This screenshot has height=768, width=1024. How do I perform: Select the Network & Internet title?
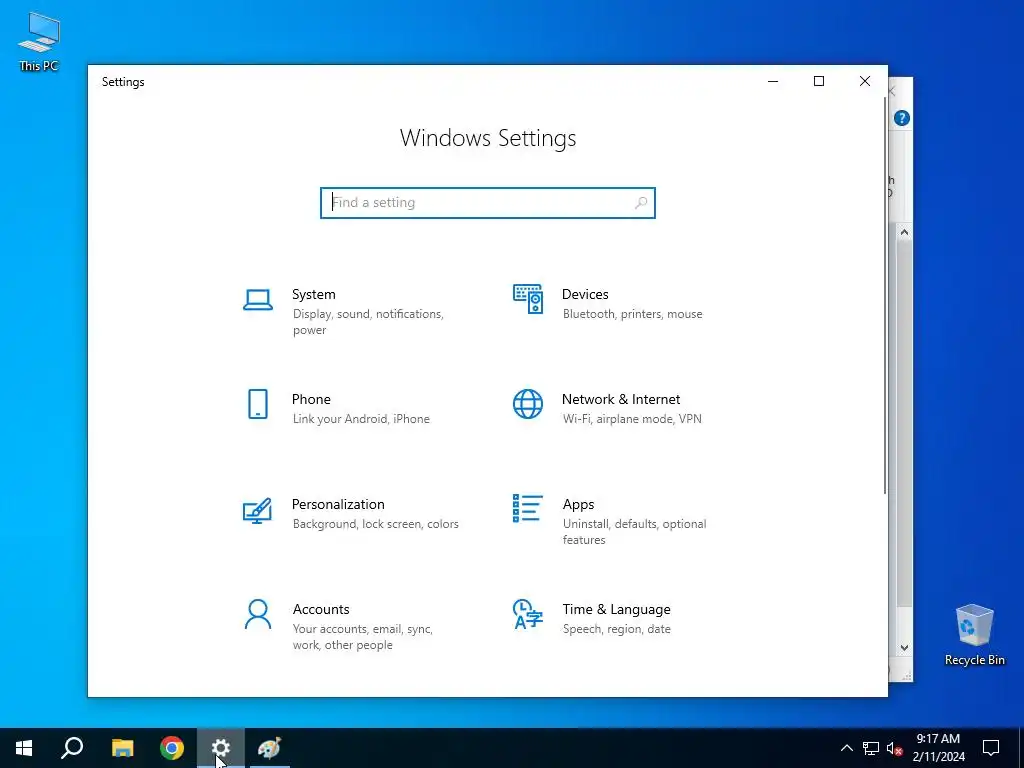(x=621, y=400)
